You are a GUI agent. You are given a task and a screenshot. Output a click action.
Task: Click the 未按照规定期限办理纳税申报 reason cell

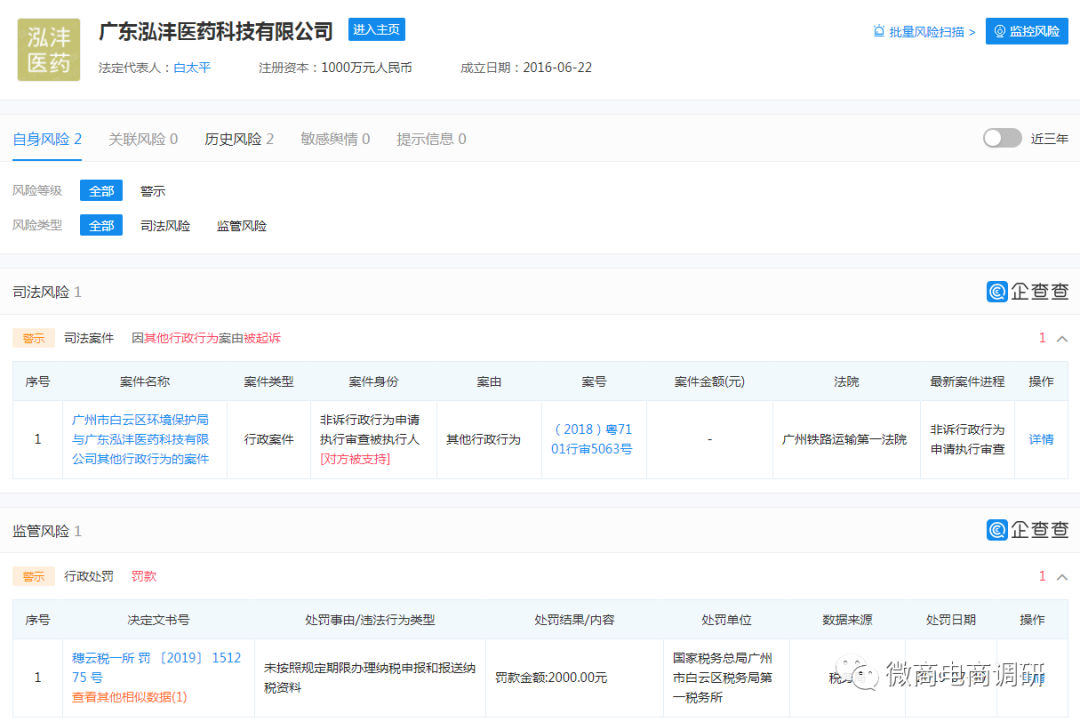[x=370, y=678]
